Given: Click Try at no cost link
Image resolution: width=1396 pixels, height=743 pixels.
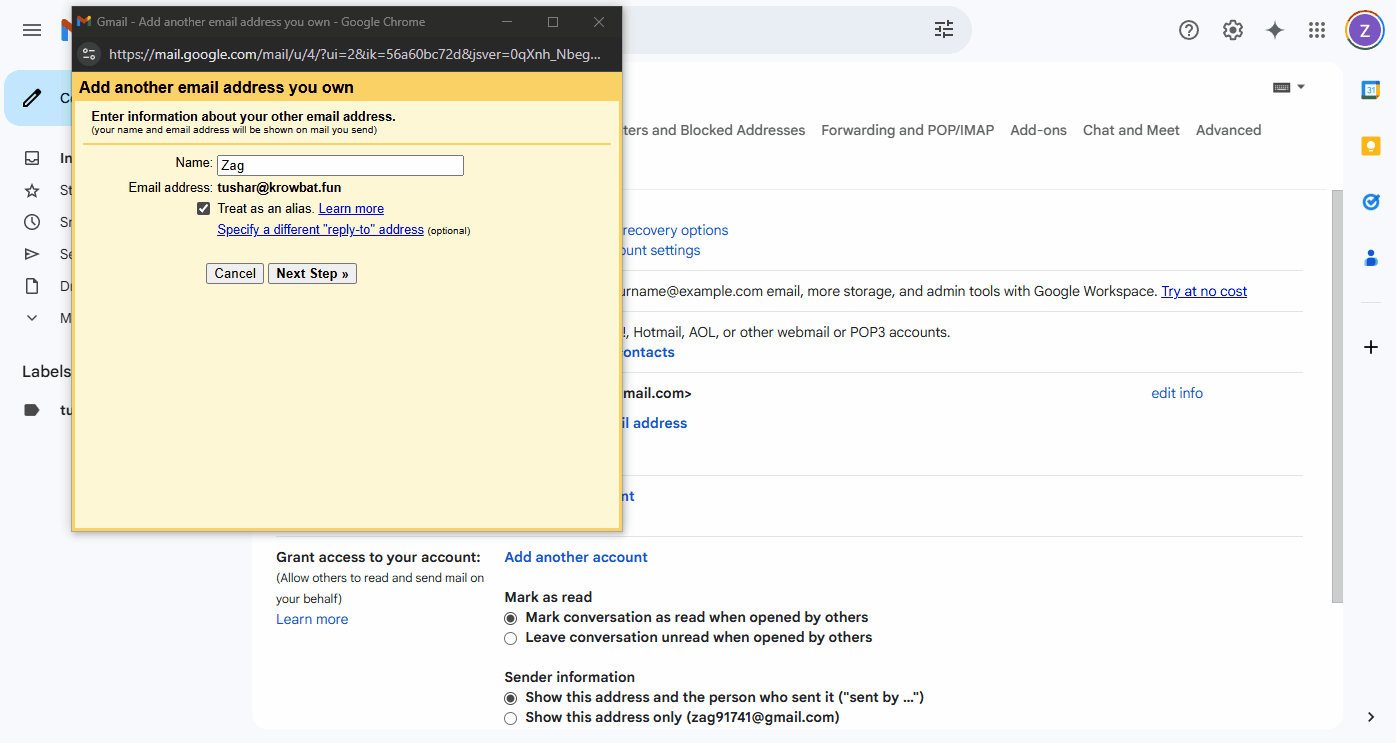Looking at the screenshot, I should [1204, 291].
